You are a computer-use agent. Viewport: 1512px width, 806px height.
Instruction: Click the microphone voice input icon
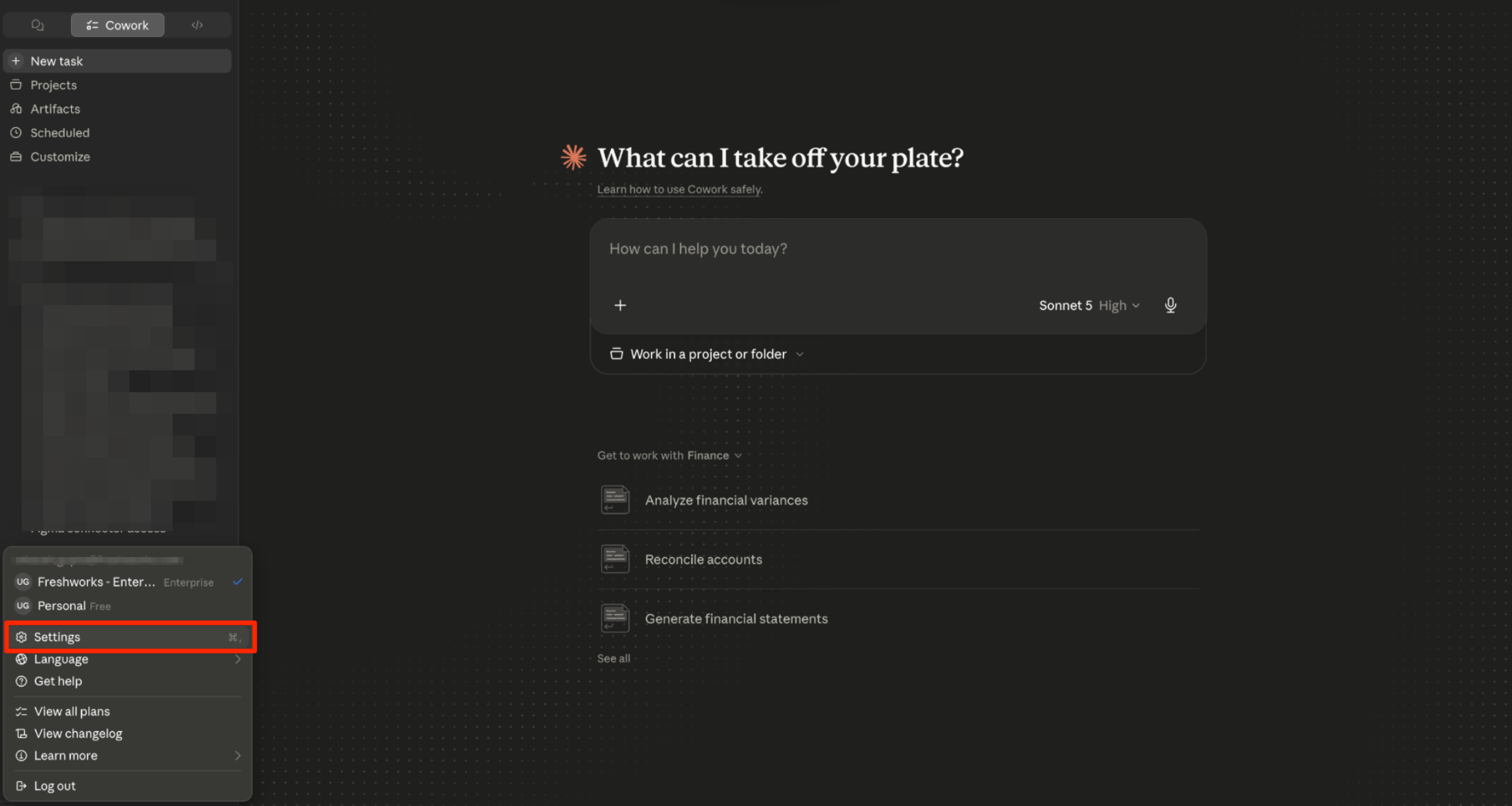[x=1170, y=305]
